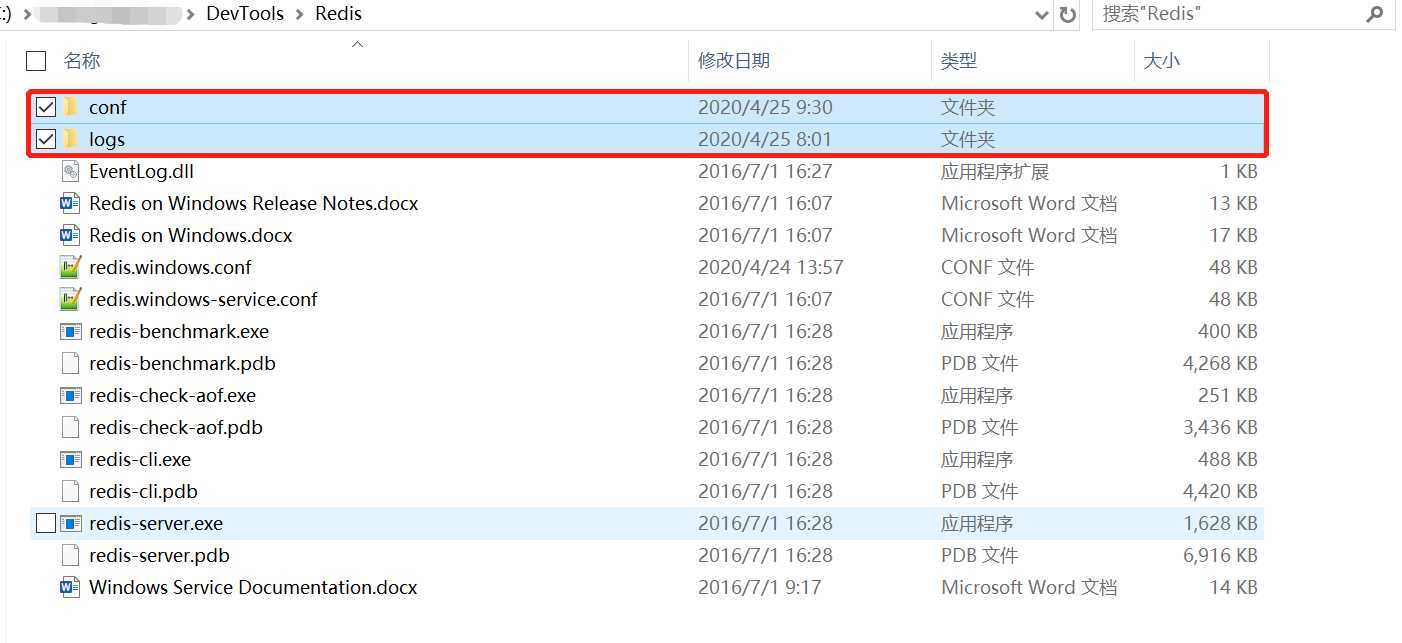This screenshot has height=643, width=1402.
Task: Click the date 2020/4/24 13:57
Action: point(771,267)
